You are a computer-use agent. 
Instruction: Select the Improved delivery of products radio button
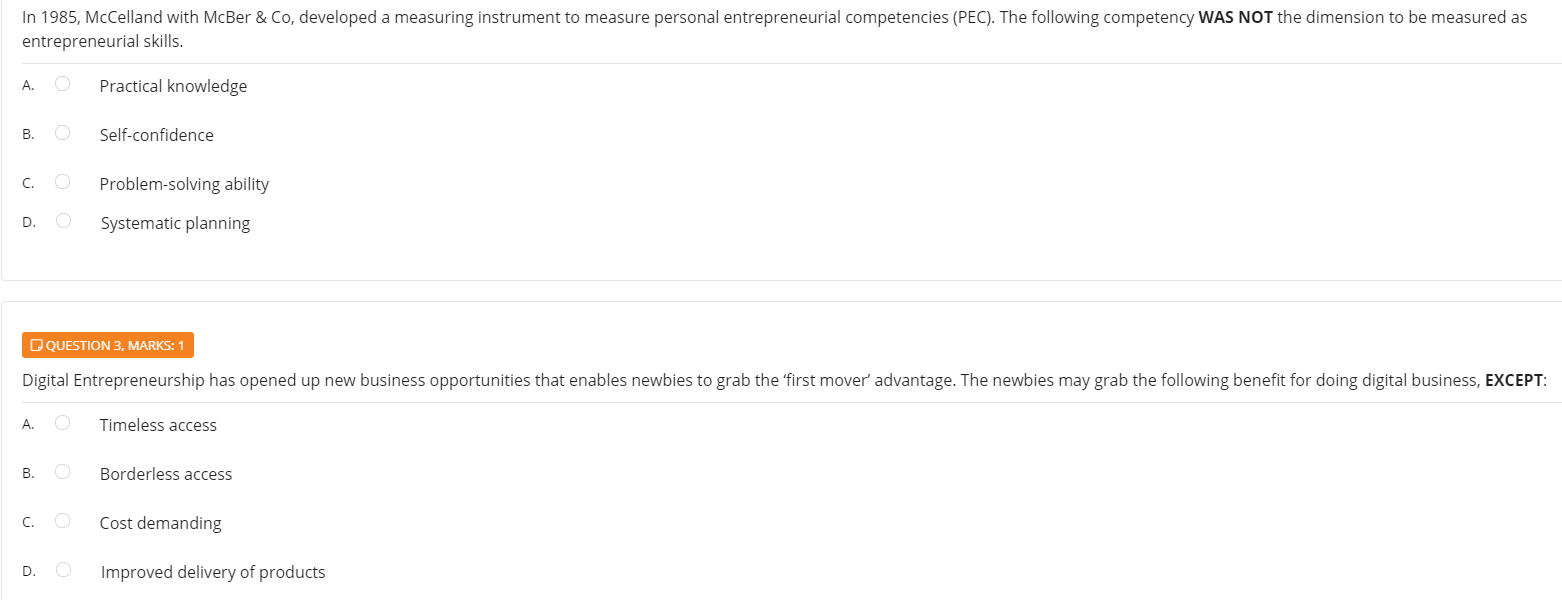pyautogui.click(x=63, y=570)
